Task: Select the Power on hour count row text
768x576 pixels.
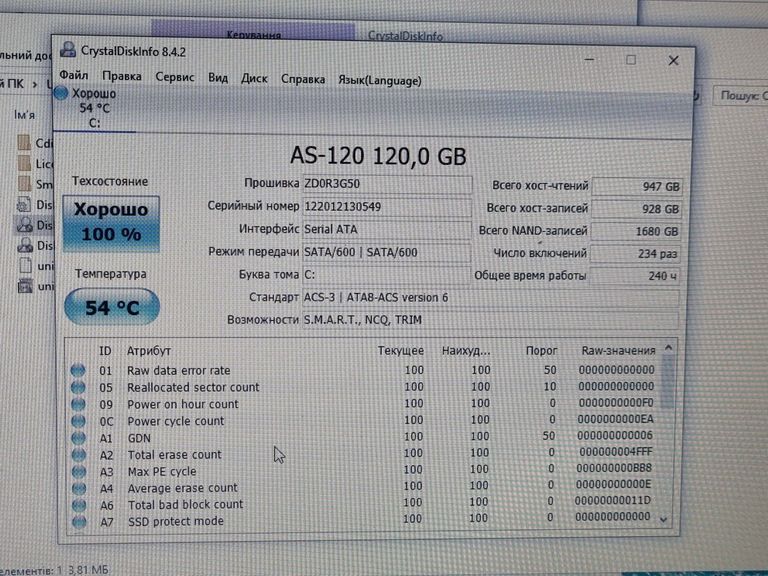Action: 183,404
